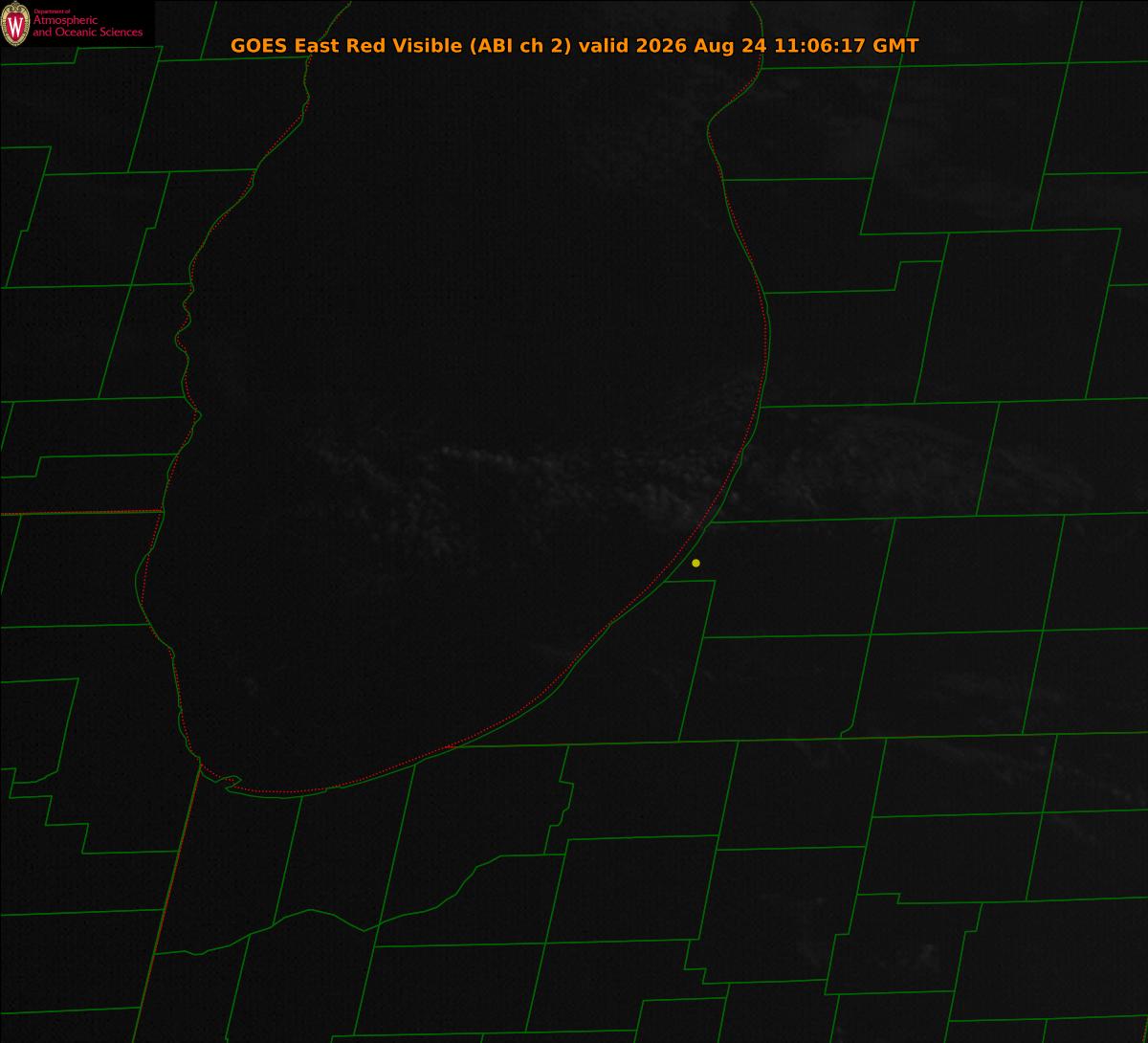Click the yellow dot location marker

695,563
